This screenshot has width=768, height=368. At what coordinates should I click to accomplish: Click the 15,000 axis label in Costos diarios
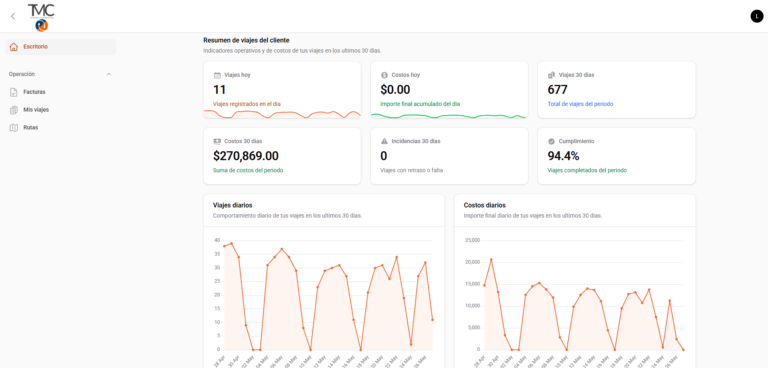[473, 284]
